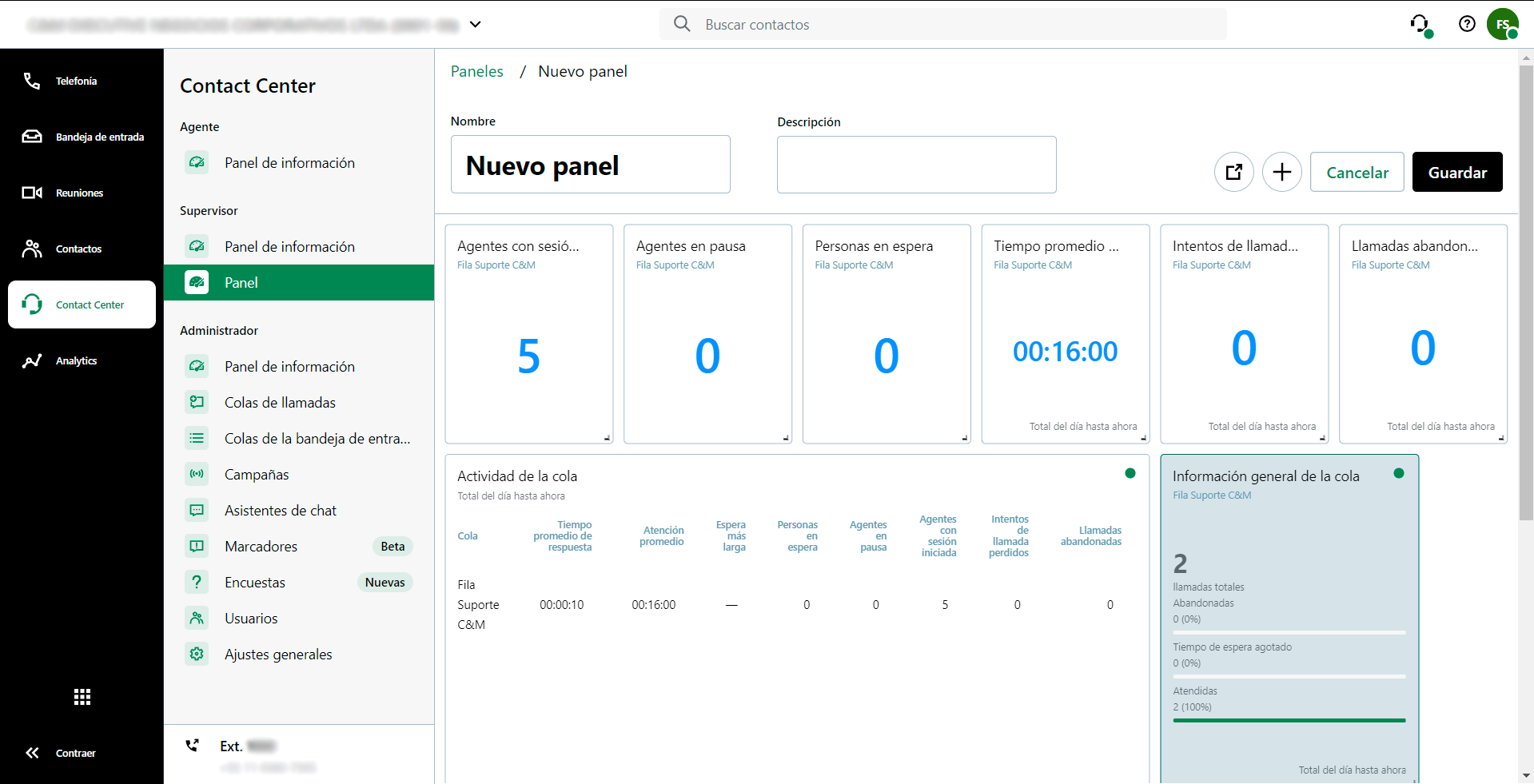Screen dimensions: 1534x784
Task: Open the Reuniones section
Action: pos(79,193)
